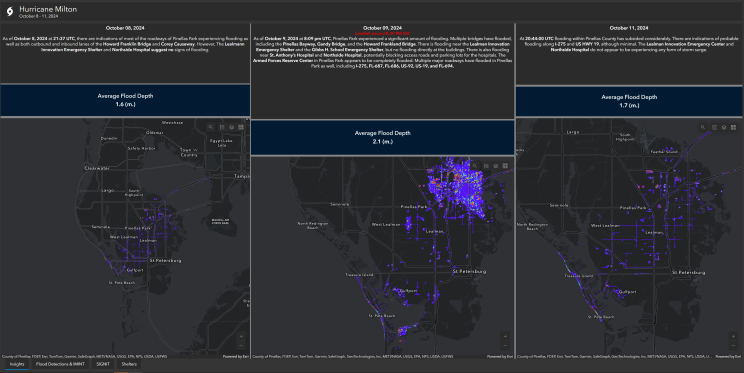Open search on the October 09 map
744x373 pixels.
(475, 166)
